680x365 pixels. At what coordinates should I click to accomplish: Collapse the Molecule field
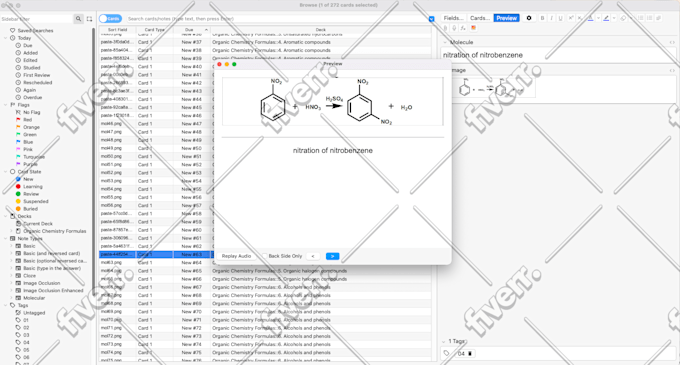[445, 42]
